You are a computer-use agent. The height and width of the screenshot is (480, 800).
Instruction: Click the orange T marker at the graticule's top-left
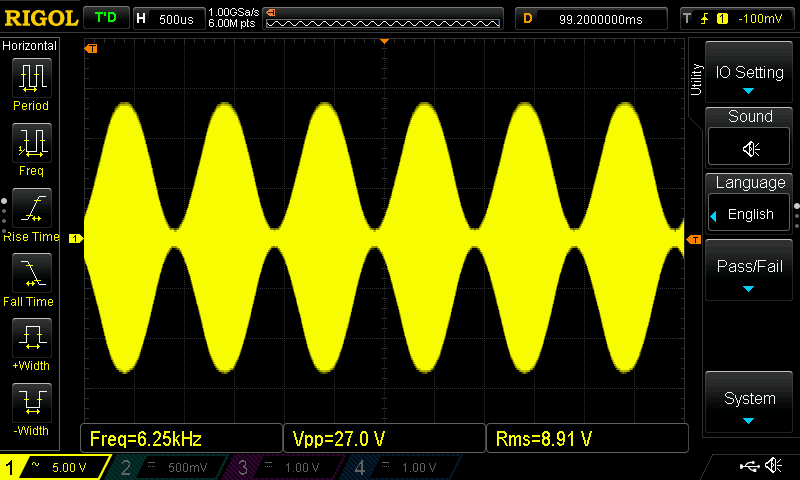[x=91, y=48]
